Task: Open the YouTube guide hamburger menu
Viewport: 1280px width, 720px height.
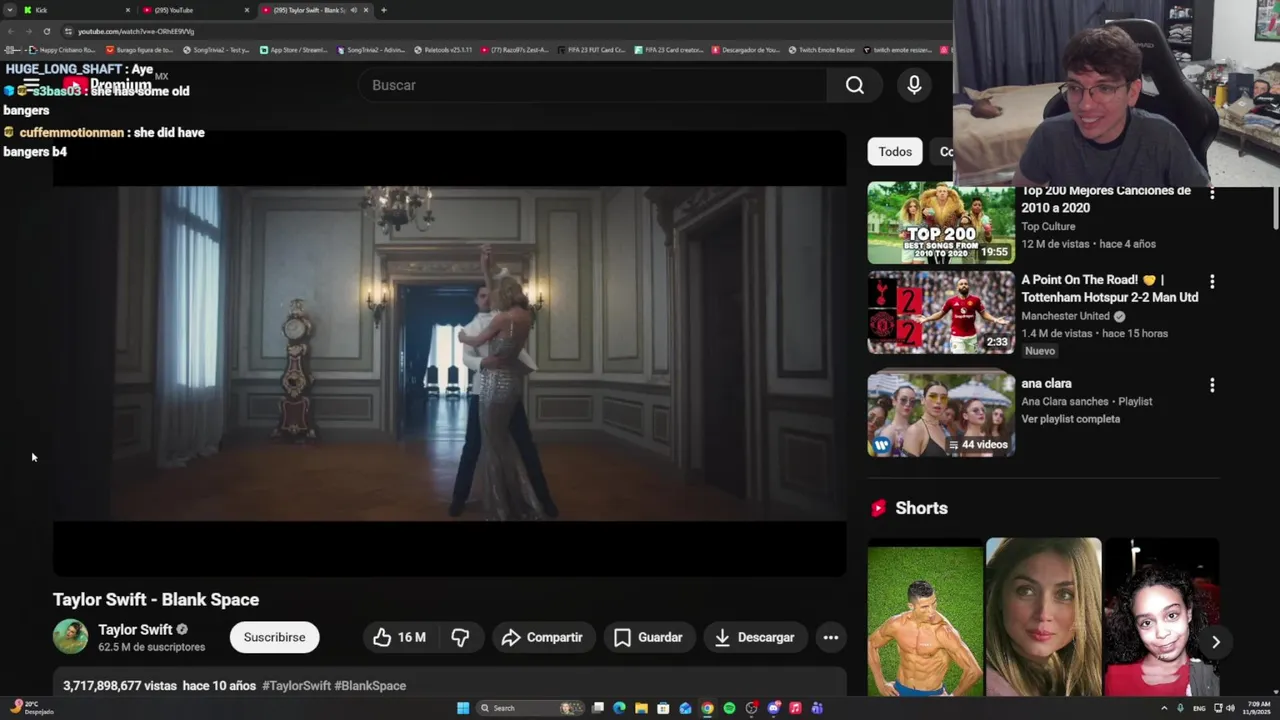Action: [31, 85]
